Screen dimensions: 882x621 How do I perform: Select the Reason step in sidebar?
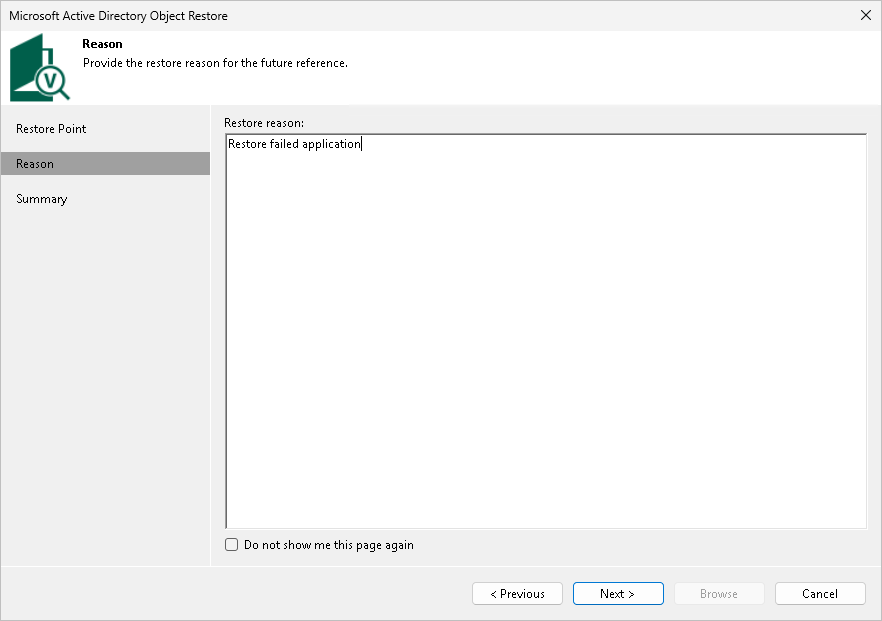click(x=105, y=164)
